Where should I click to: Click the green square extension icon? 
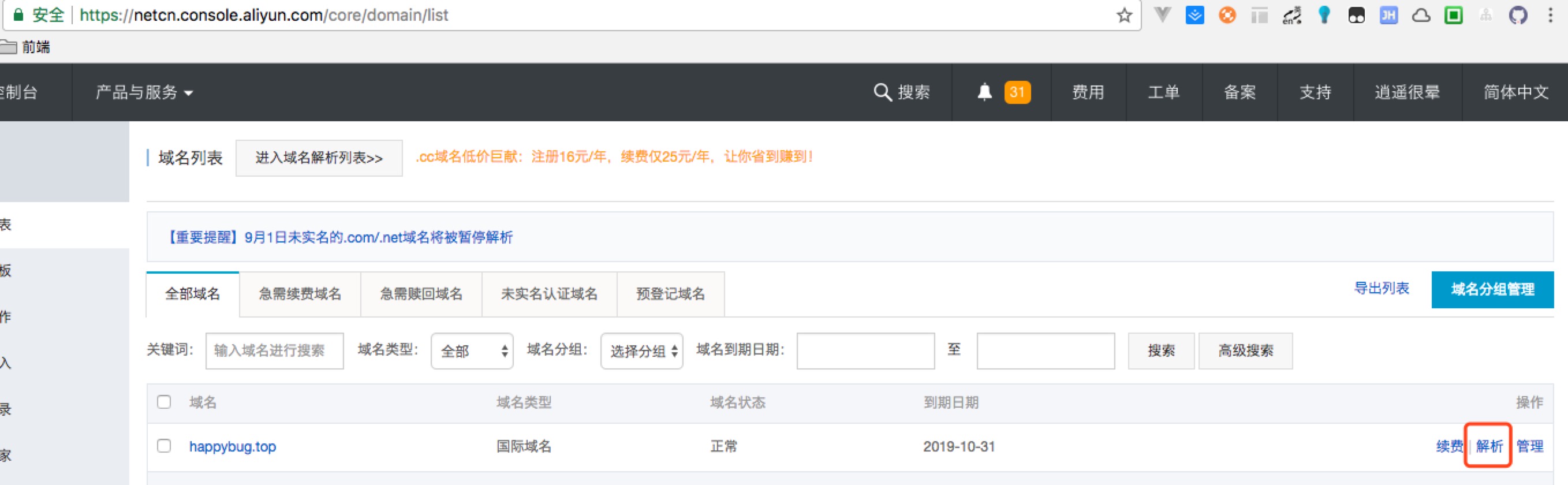tap(1454, 15)
